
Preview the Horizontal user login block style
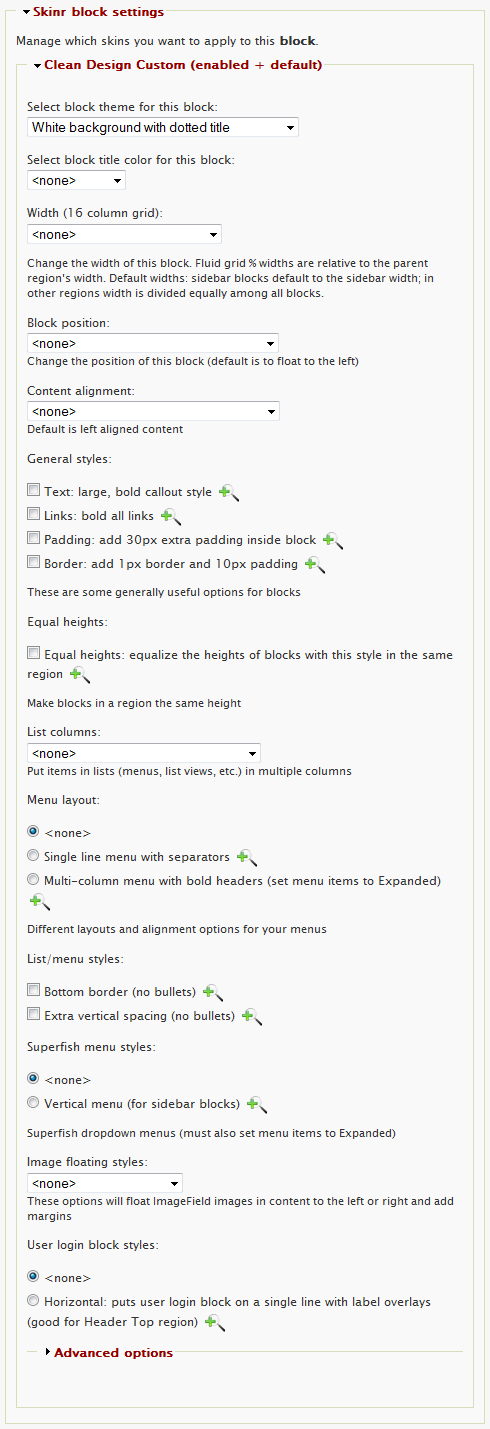coord(214,1323)
